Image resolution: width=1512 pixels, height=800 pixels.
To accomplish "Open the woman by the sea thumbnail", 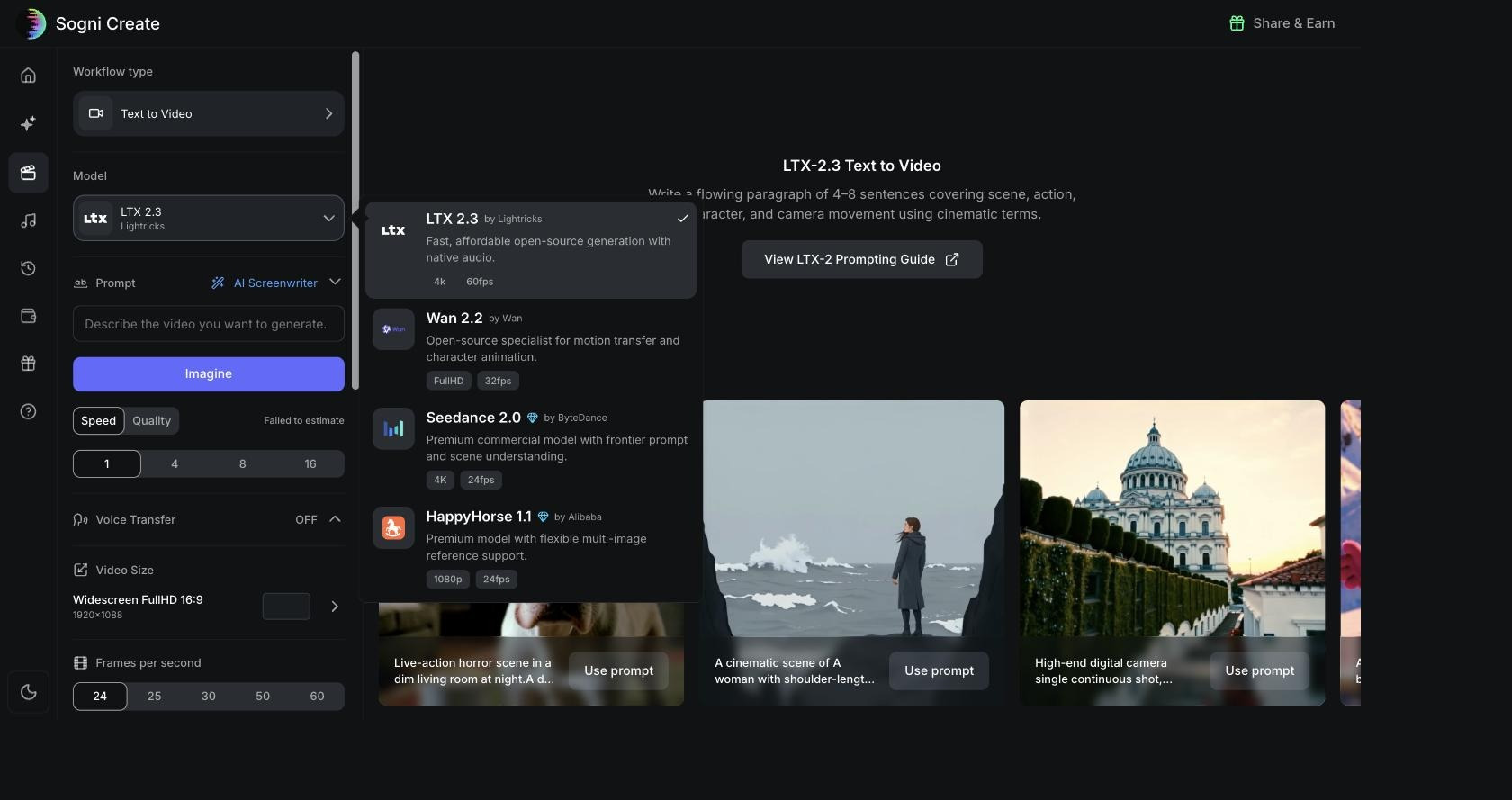I will (x=852, y=518).
